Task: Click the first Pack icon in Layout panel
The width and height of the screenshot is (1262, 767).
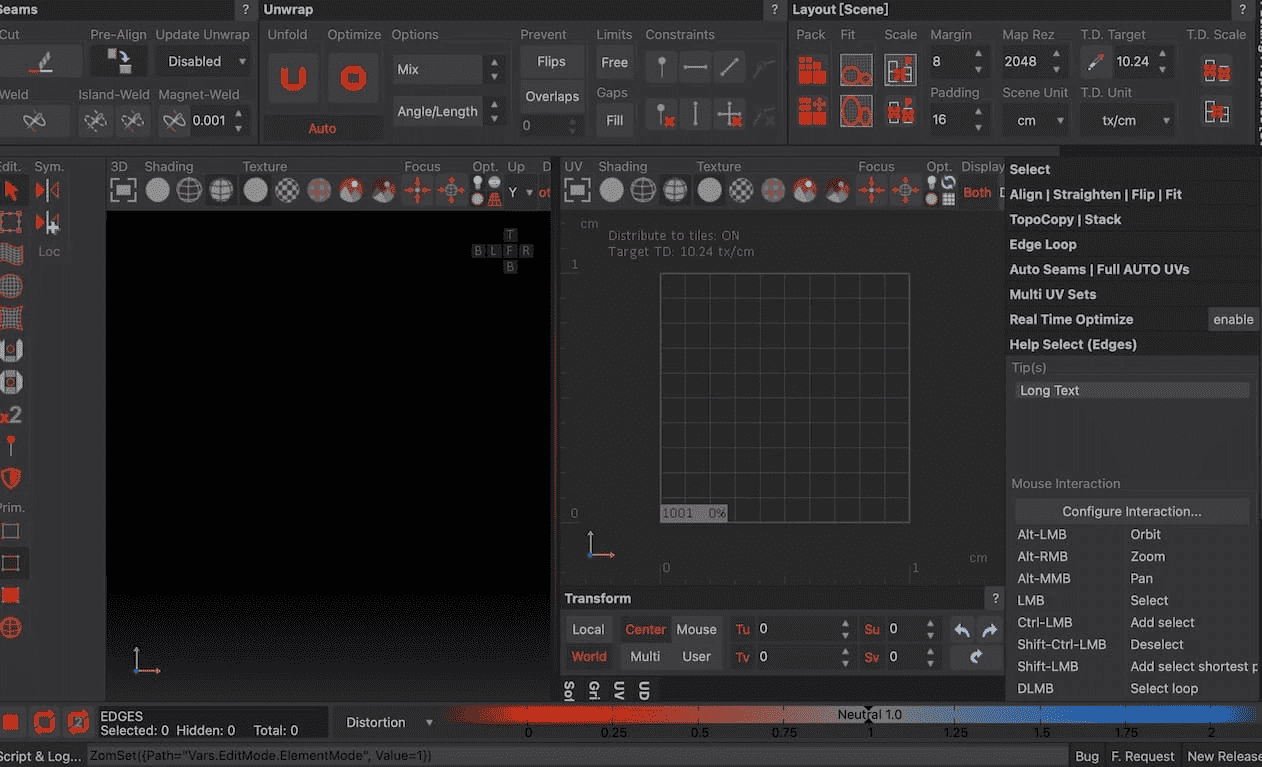Action: coord(811,70)
